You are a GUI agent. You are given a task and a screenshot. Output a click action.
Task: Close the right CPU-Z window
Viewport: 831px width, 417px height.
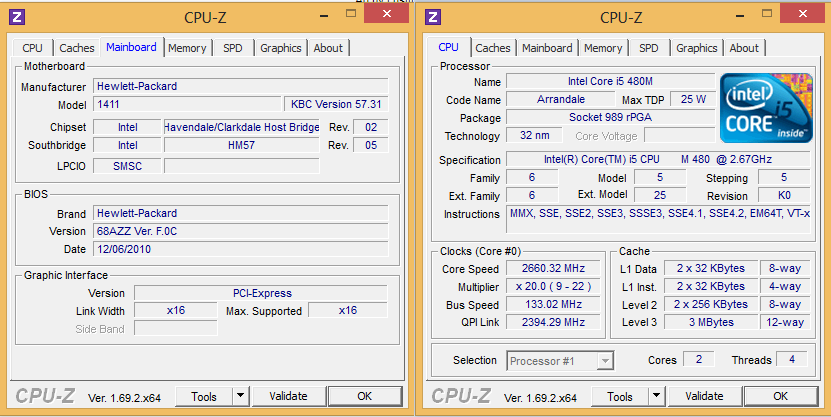(802, 14)
